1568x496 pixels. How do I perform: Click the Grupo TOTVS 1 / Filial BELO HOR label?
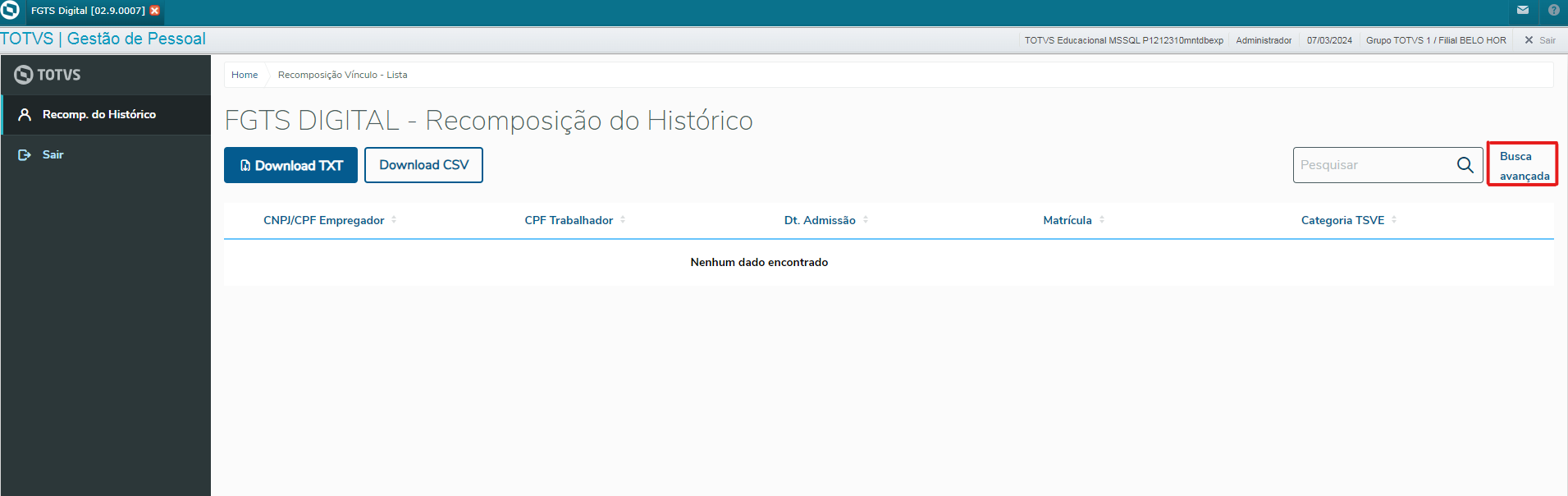click(1436, 40)
